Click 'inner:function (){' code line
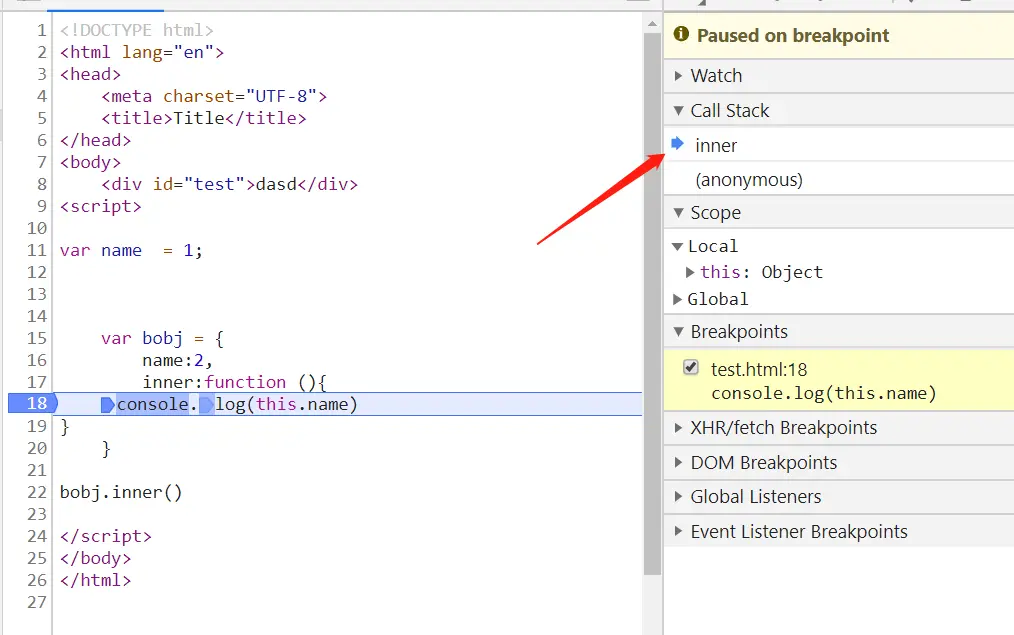This screenshot has height=635, width=1014. click(234, 382)
